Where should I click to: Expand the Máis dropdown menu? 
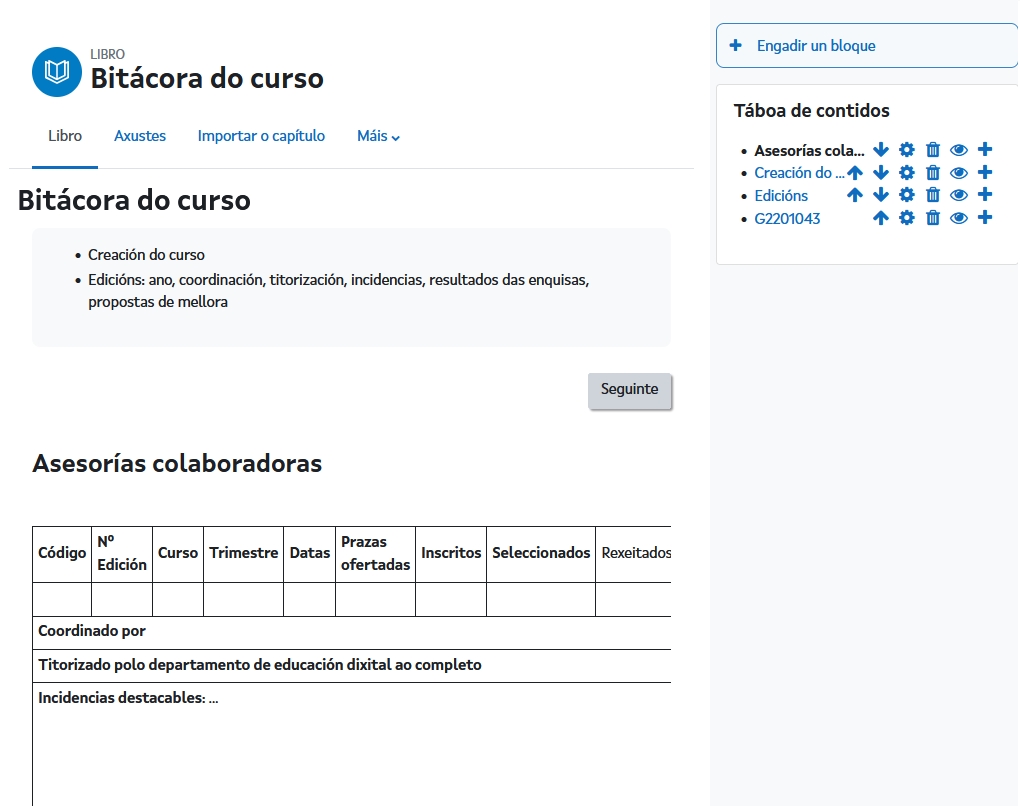tap(378, 136)
